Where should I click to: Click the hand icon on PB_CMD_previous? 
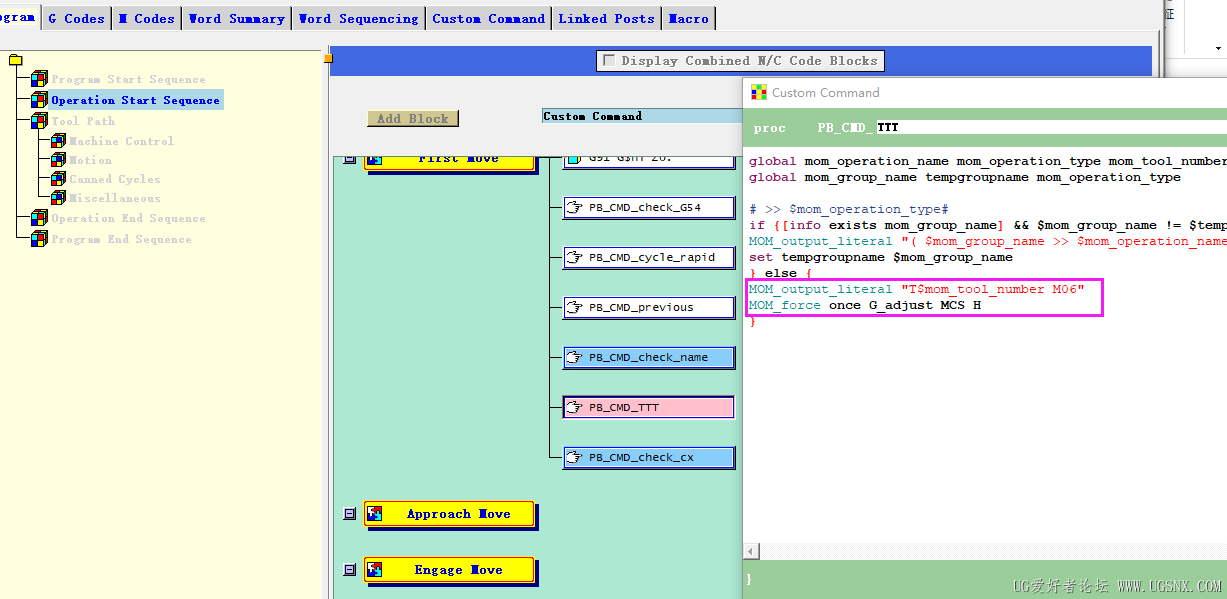click(x=574, y=307)
